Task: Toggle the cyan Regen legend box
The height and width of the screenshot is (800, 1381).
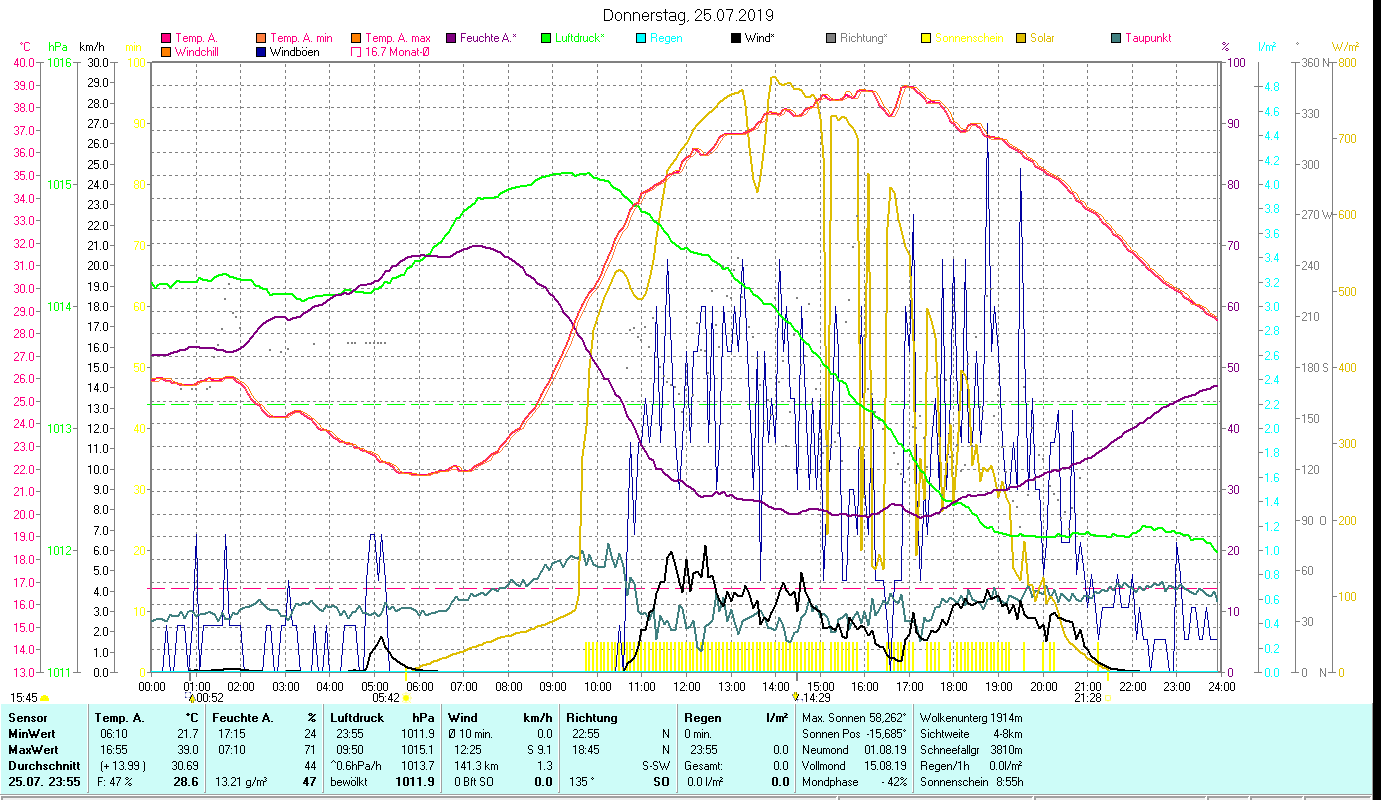Action: [x=642, y=39]
